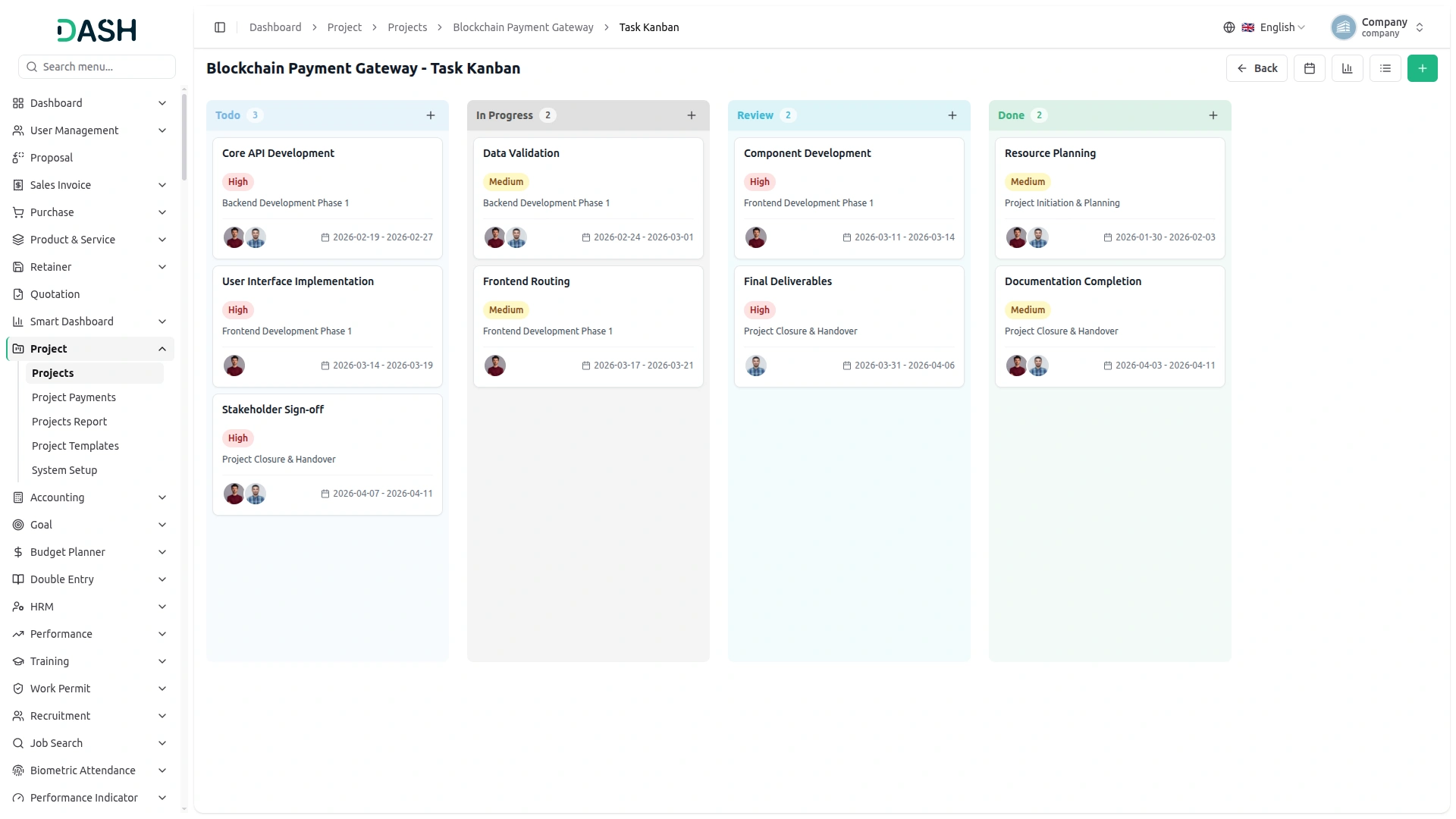Add a task to In Progress column
The width and height of the screenshot is (1456, 819).
pyautogui.click(x=692, y=115)
